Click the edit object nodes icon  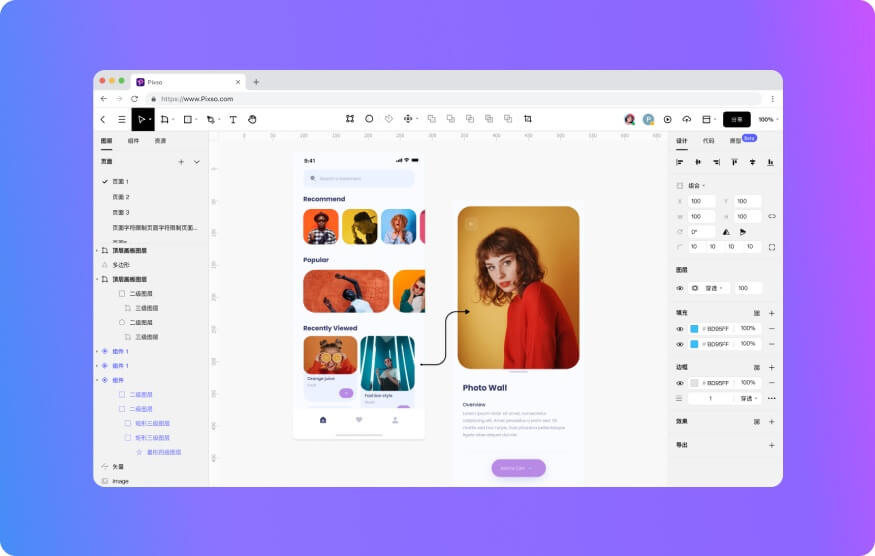[x=350, y=119]
